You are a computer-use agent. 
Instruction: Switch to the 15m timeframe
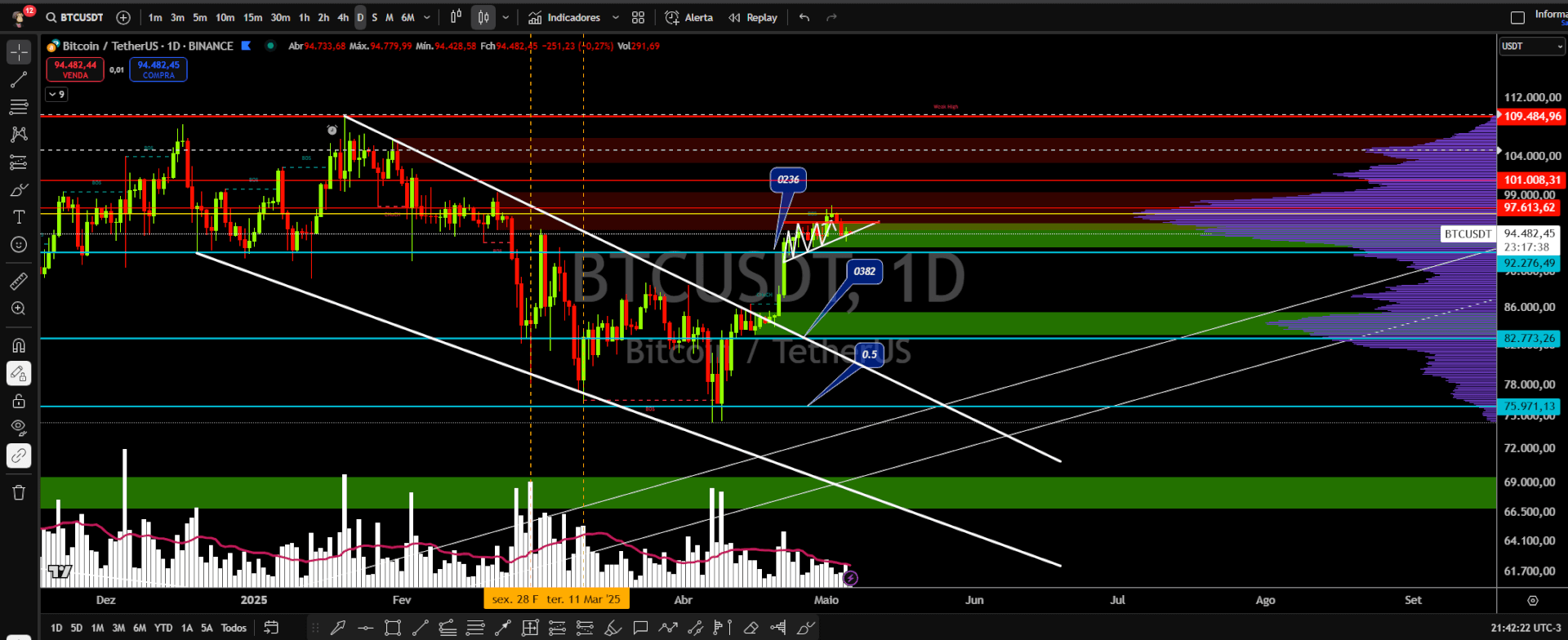pos(253,17)
